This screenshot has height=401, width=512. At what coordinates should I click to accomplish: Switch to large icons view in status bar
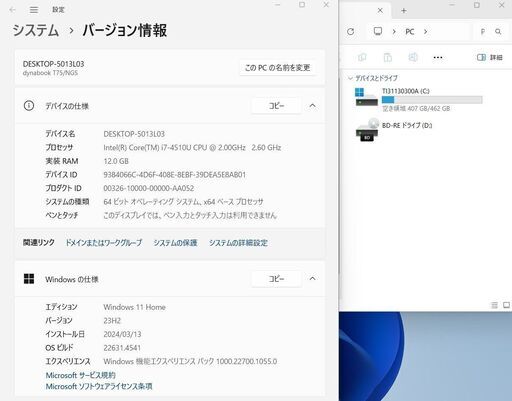click(506, 305)
